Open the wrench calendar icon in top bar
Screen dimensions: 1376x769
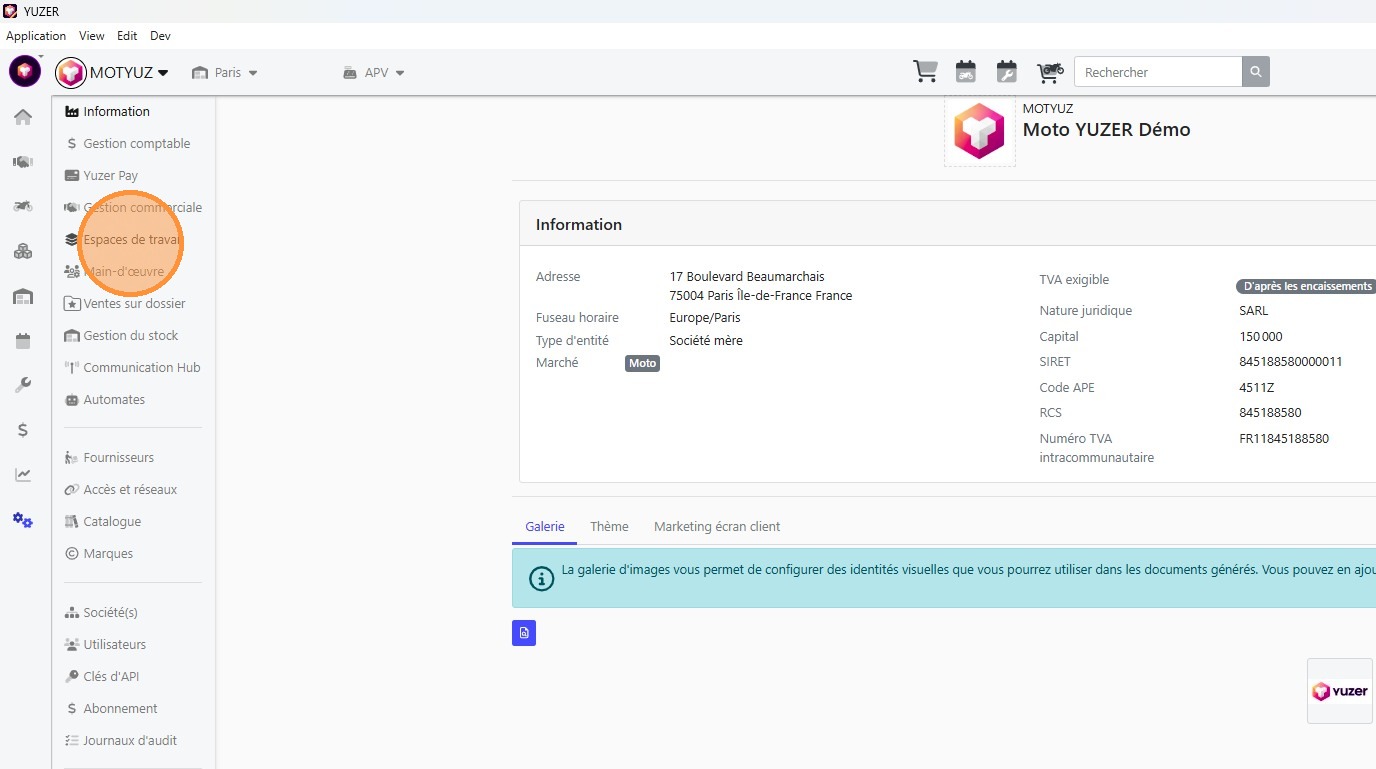pos(1007,72)
